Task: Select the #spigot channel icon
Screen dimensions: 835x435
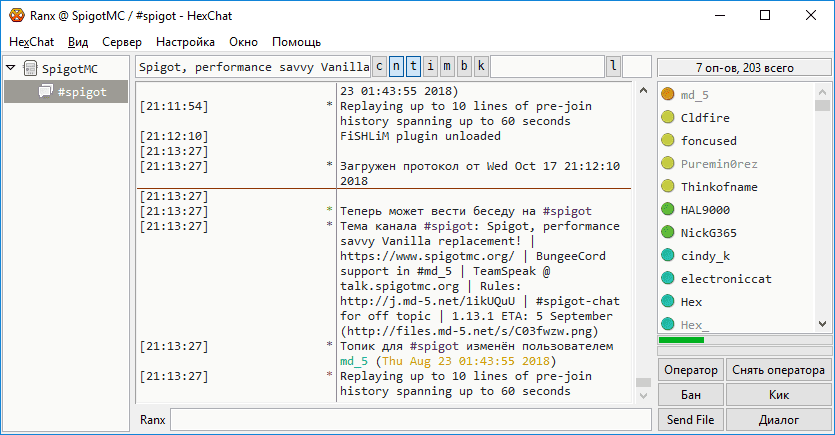Action: [46, 92]
